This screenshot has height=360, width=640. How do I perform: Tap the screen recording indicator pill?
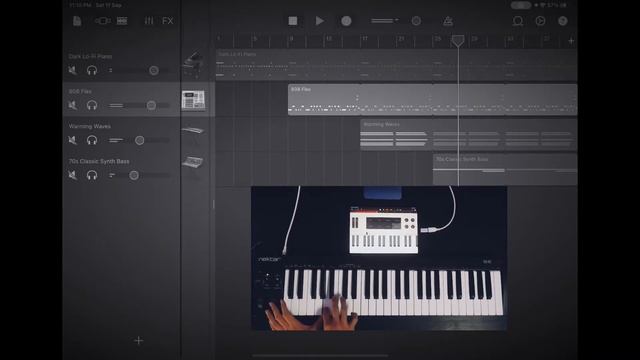521,5
